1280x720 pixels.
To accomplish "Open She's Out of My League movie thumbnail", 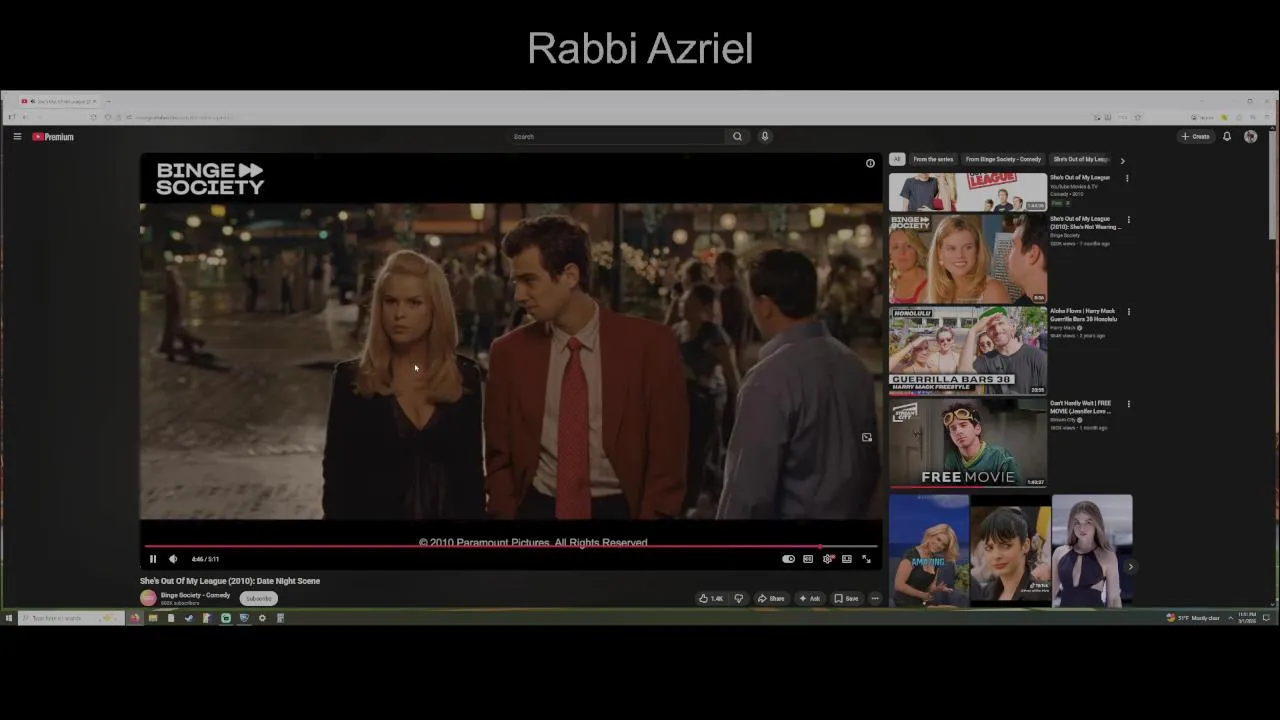I will pos(968,192).
